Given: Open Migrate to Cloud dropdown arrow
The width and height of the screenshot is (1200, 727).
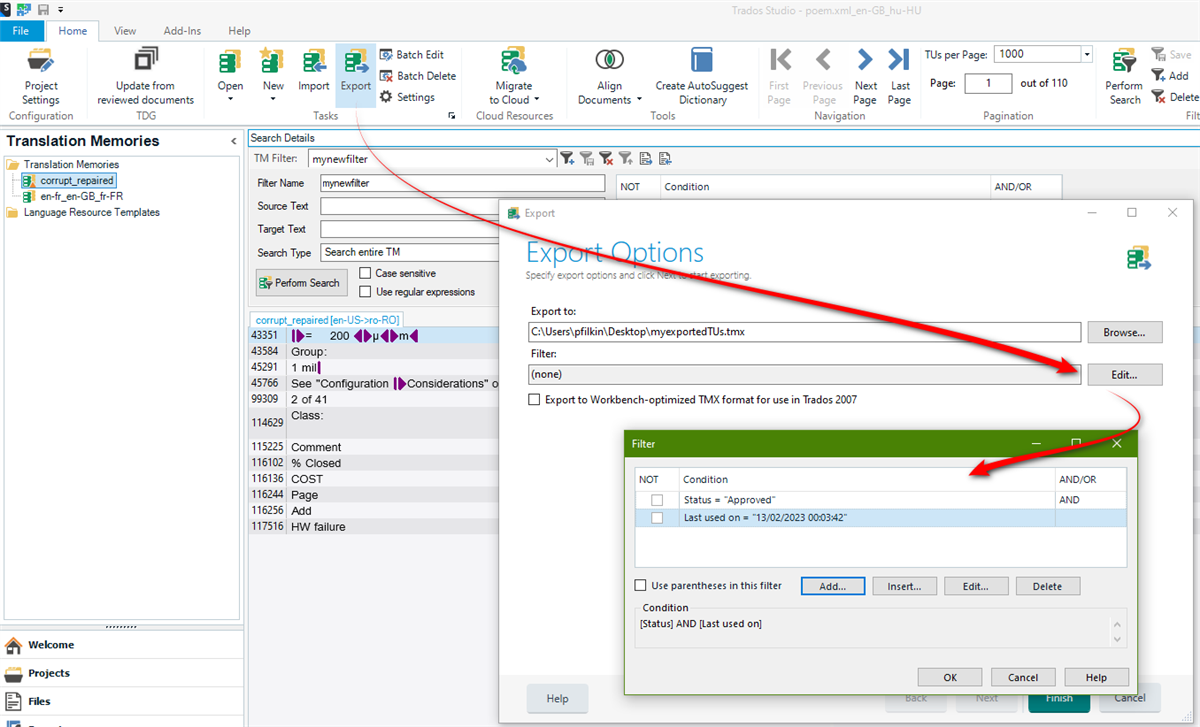Looking at the screenshot, I should pyautogui.click(x=536, y=100).
